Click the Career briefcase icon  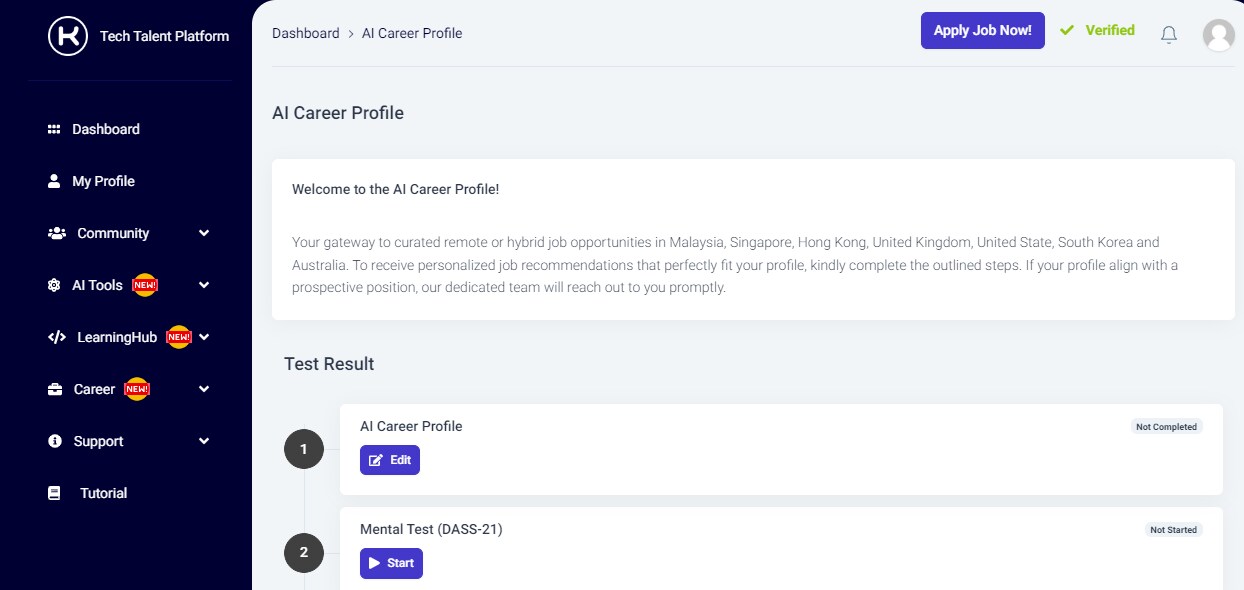pyautogui.click(x=55, y=389)
